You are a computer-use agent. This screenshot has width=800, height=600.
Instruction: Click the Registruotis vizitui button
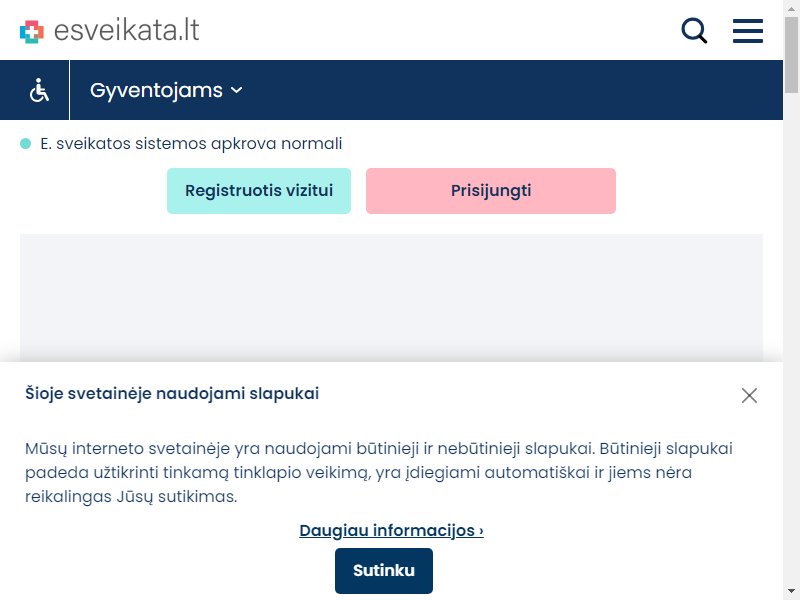coord(259,191)
